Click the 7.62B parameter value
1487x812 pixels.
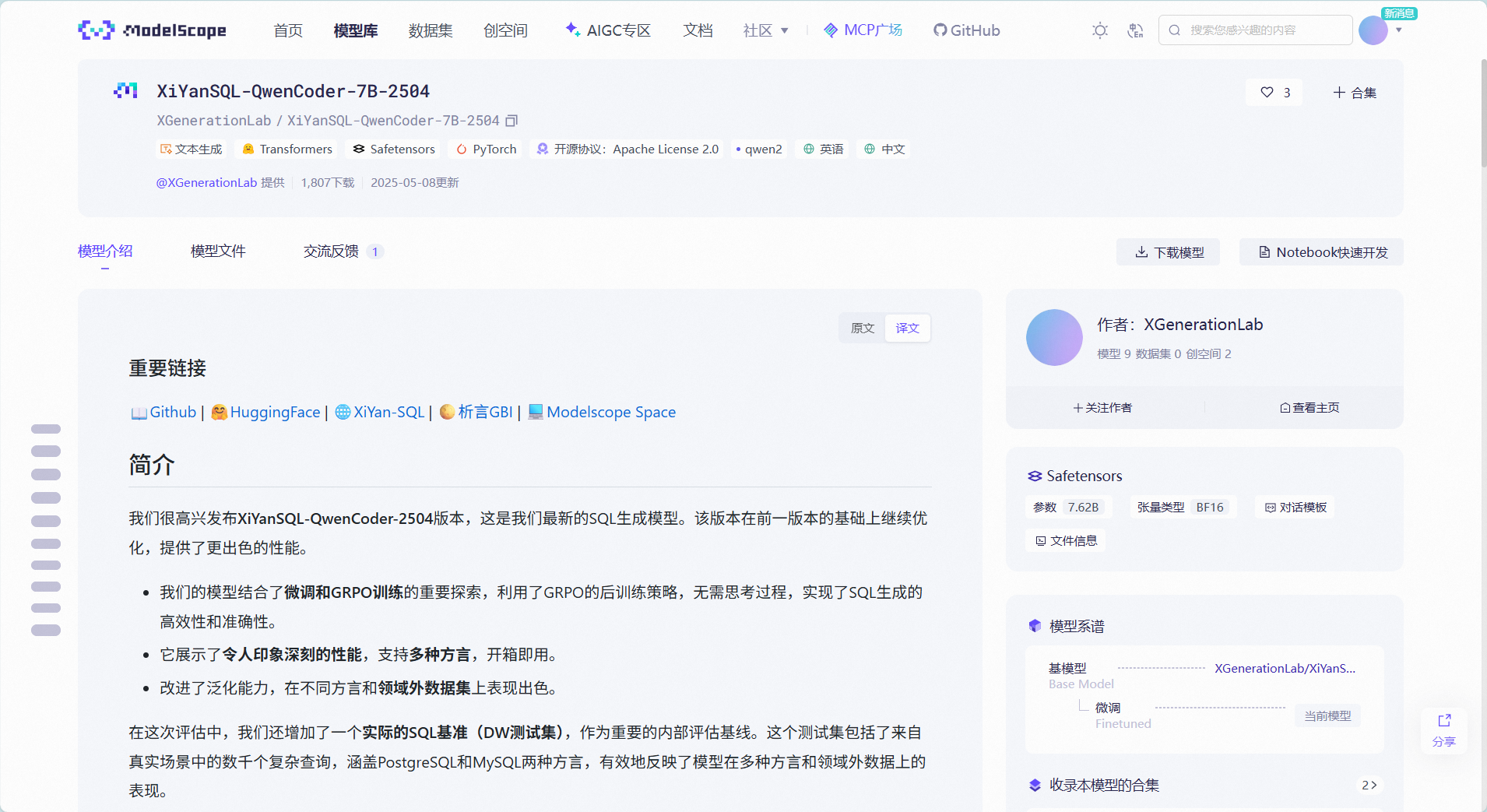click(1083, 507)
